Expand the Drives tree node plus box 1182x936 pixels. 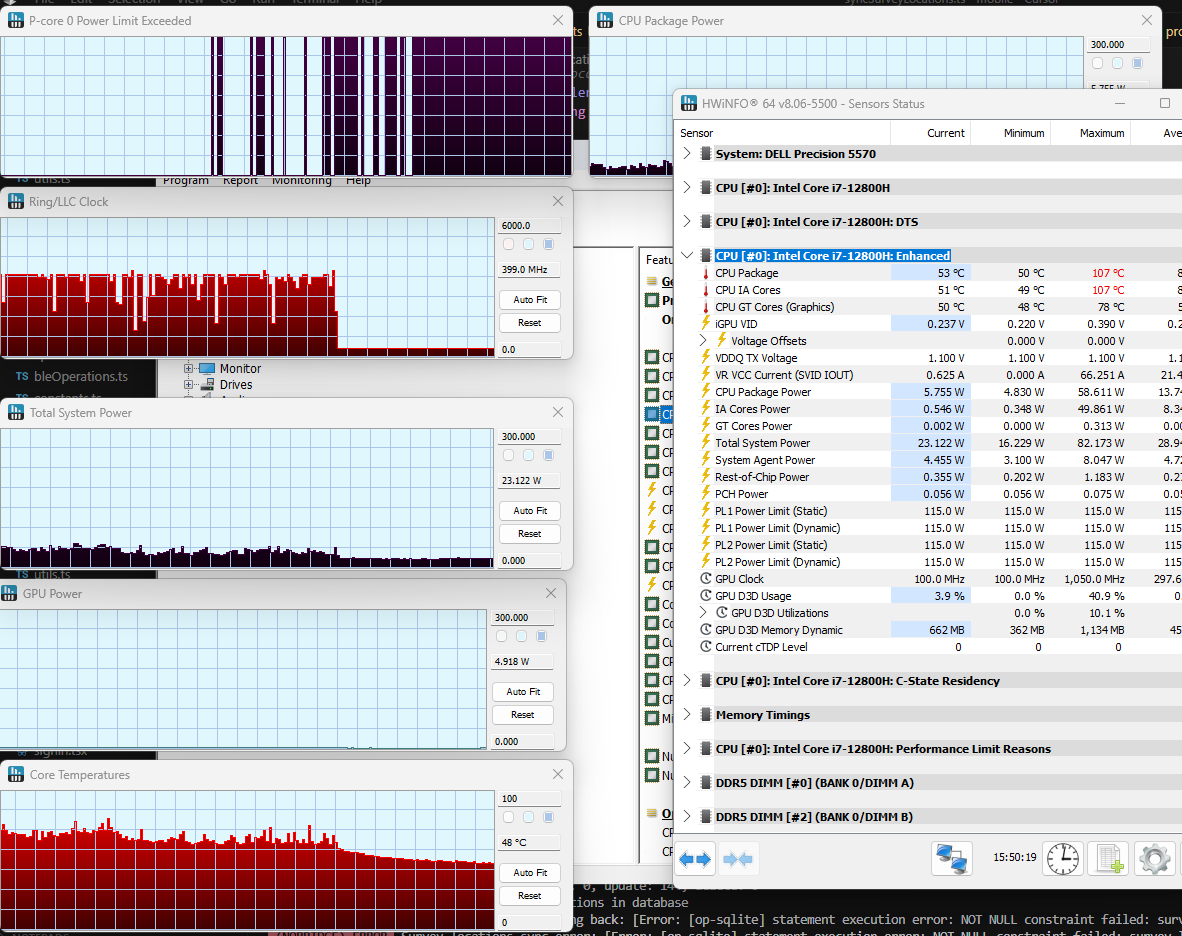[x=188, y=384]
